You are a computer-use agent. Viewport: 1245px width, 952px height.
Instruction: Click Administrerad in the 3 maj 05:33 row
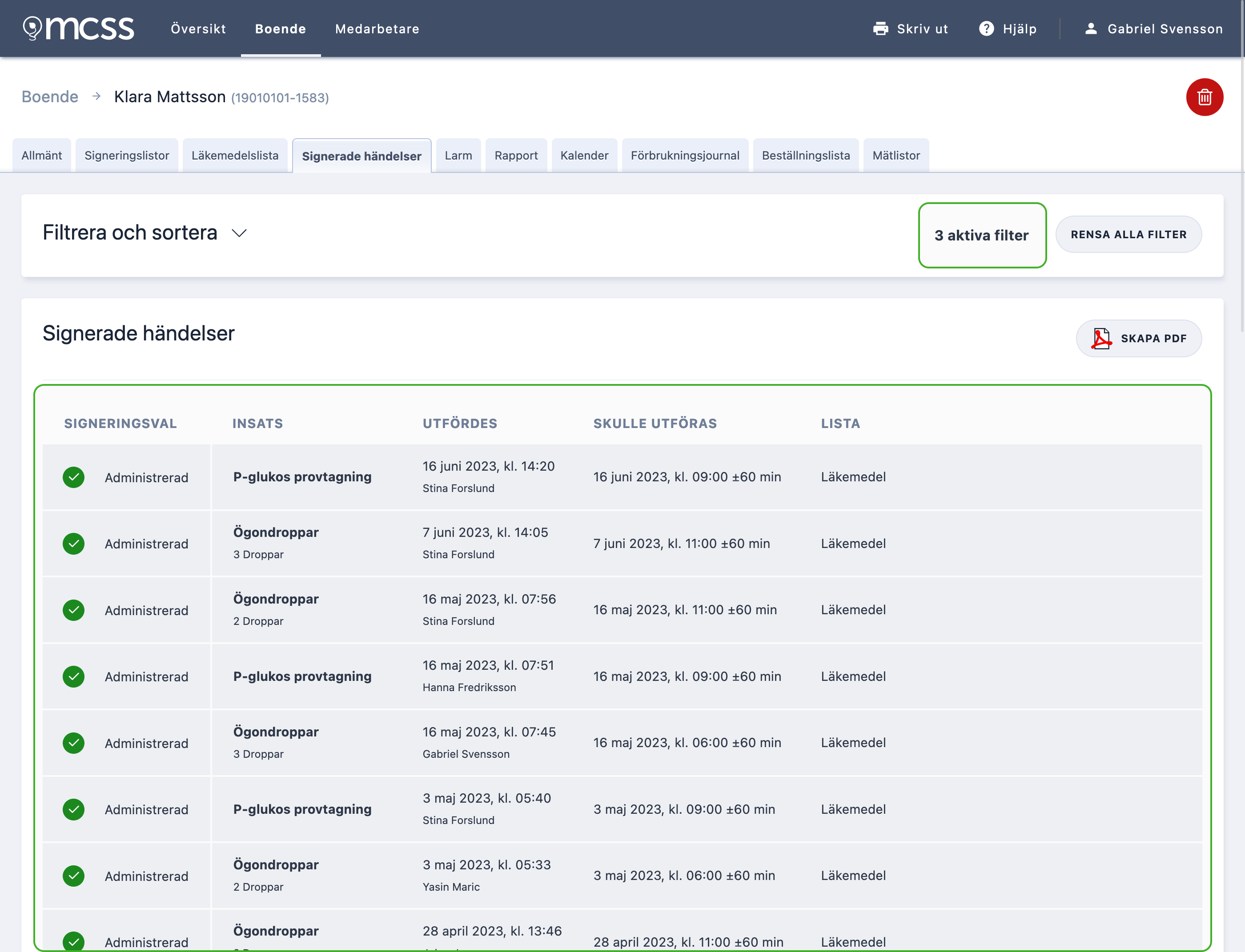click(x=146, y=876)
